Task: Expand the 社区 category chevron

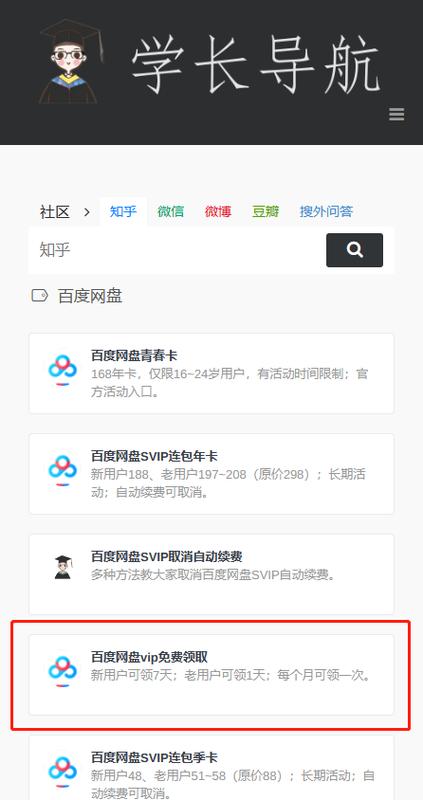Action: click(x=87, y=212)
